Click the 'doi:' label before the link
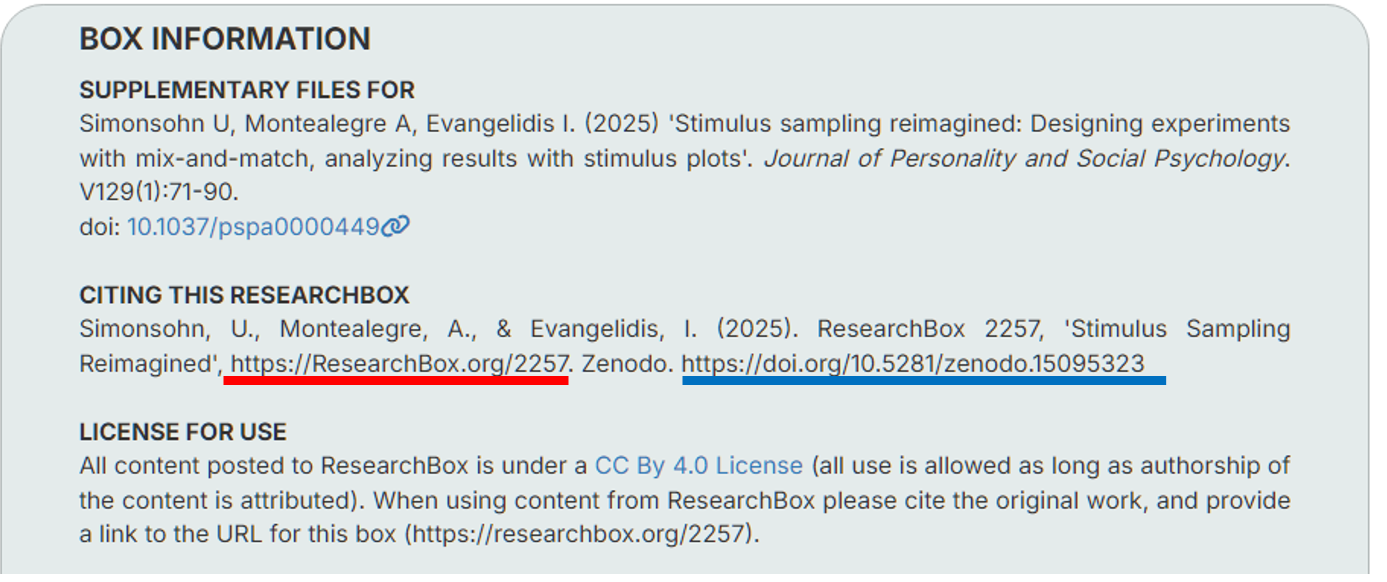Viewport: 1387px width, 582px height. 100,227
